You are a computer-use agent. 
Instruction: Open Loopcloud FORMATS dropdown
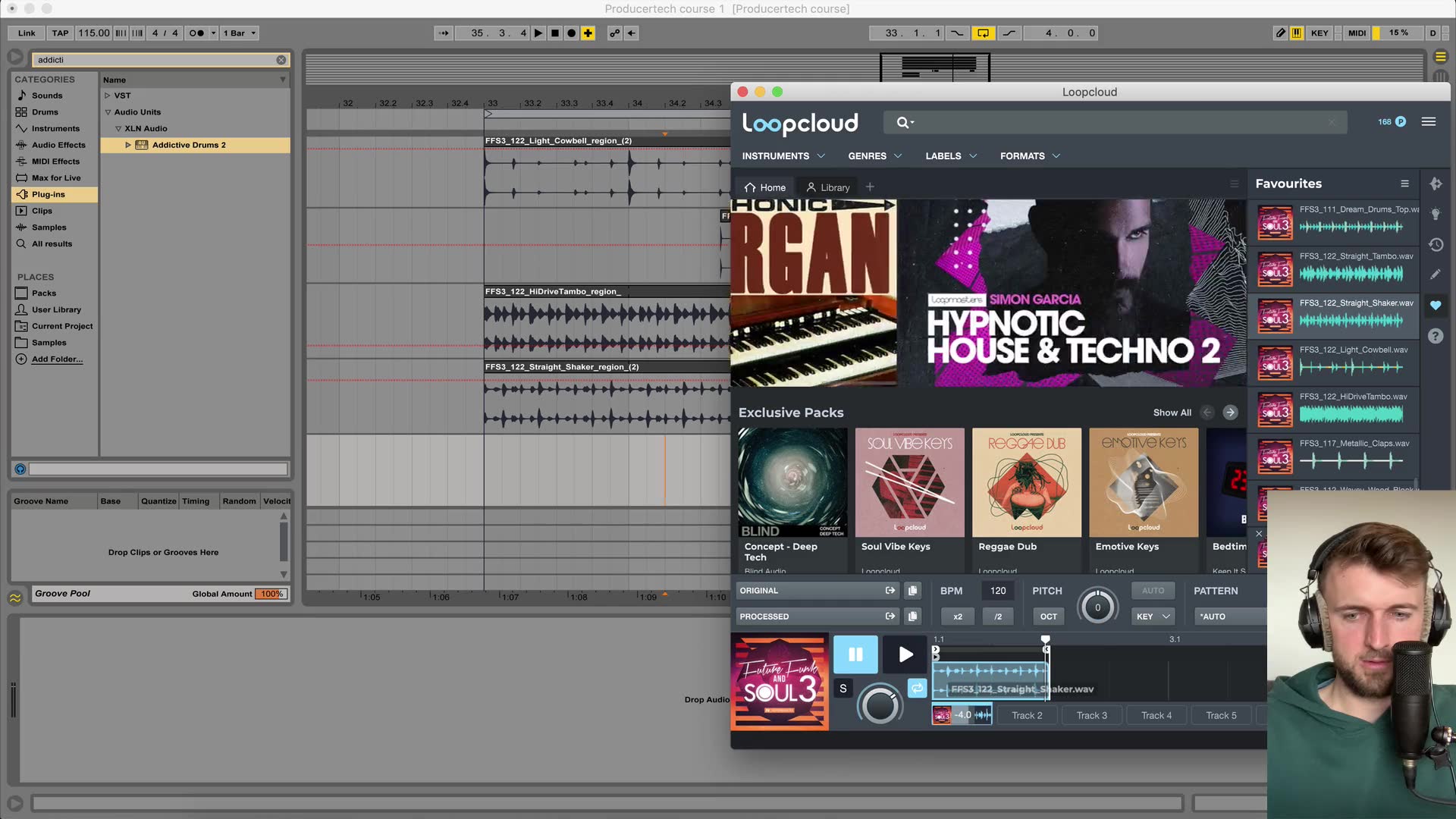(1030, 156)
